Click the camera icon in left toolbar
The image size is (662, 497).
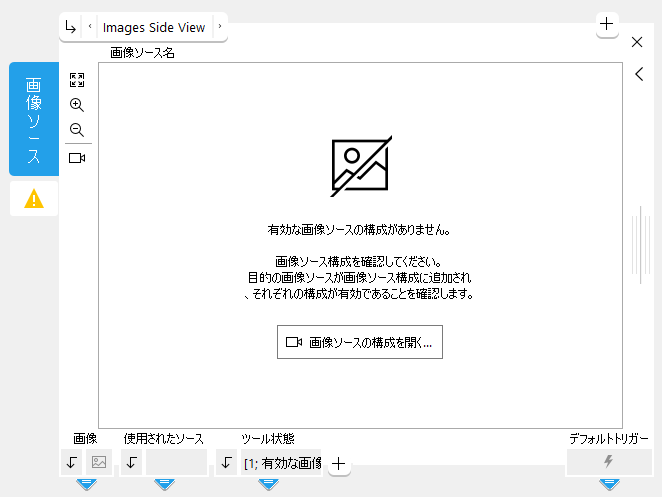point(77,158)
